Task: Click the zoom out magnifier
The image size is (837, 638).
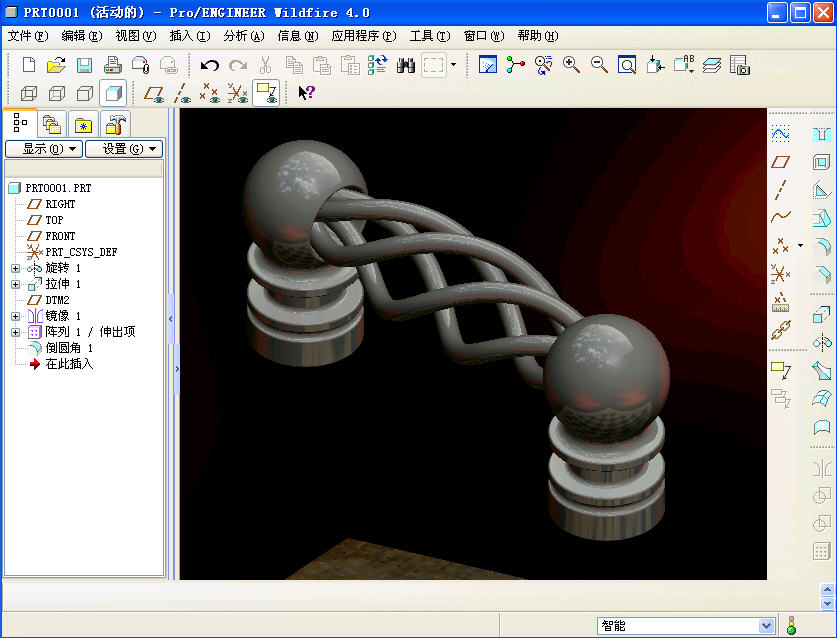Action: coord(599,65)
